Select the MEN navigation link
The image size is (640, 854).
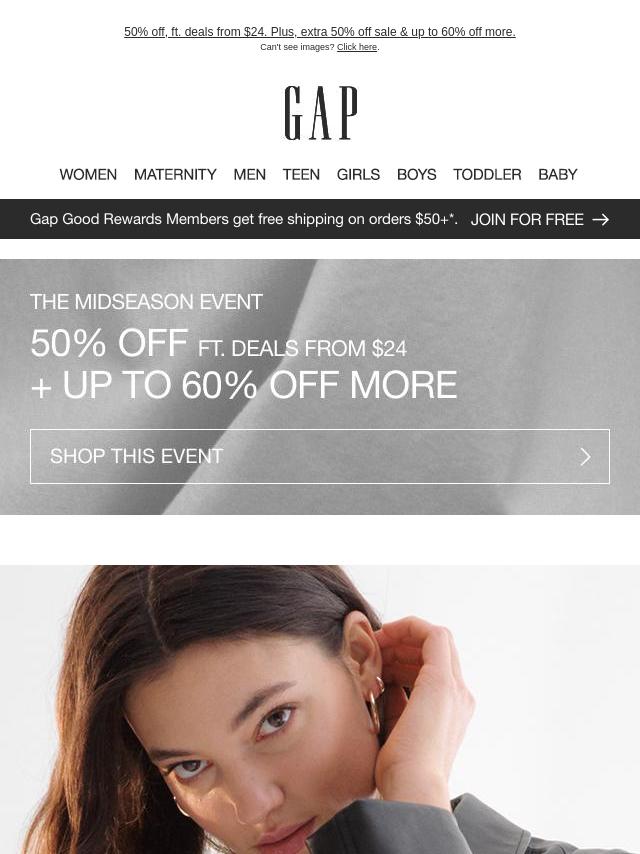point(249,174)
